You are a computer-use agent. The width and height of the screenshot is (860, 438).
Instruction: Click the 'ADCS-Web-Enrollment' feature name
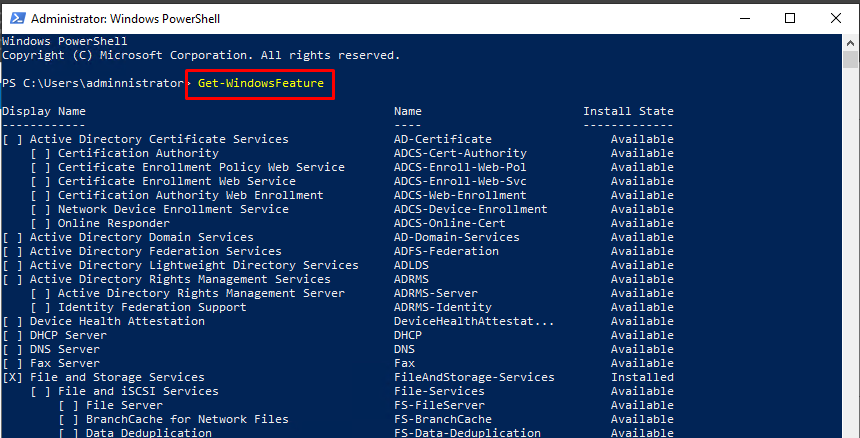coord(460,195)
